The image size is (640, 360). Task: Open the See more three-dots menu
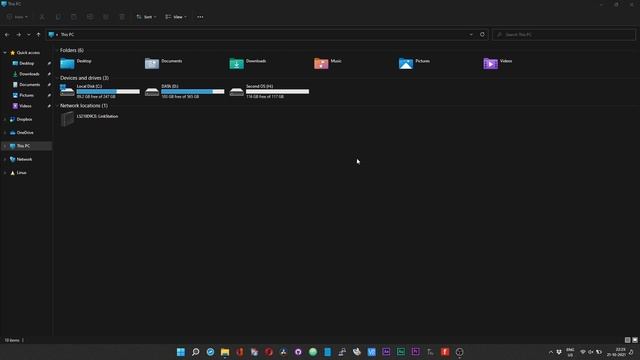200,17
